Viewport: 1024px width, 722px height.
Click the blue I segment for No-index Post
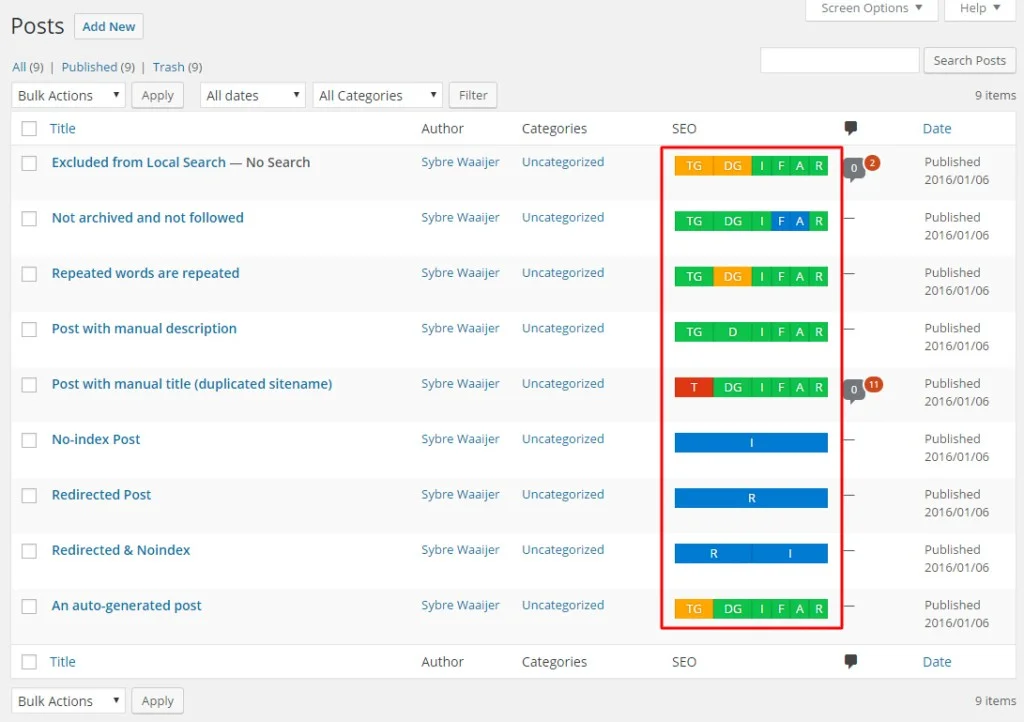tap(751, 442)
